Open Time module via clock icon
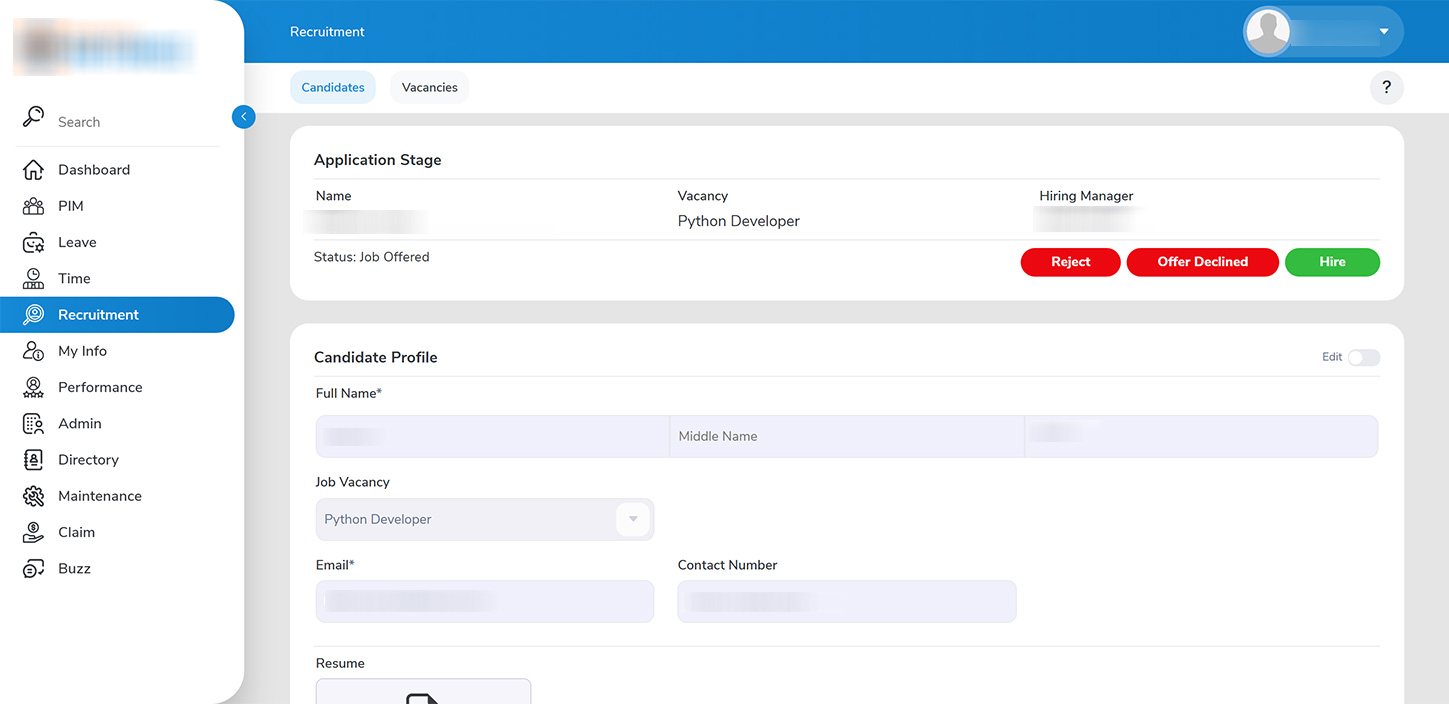1449x704 pixels. tap(33, 279)
